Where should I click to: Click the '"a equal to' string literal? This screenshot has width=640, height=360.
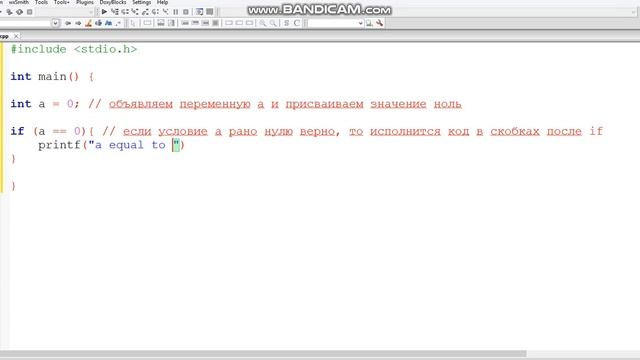pos(127,145)
